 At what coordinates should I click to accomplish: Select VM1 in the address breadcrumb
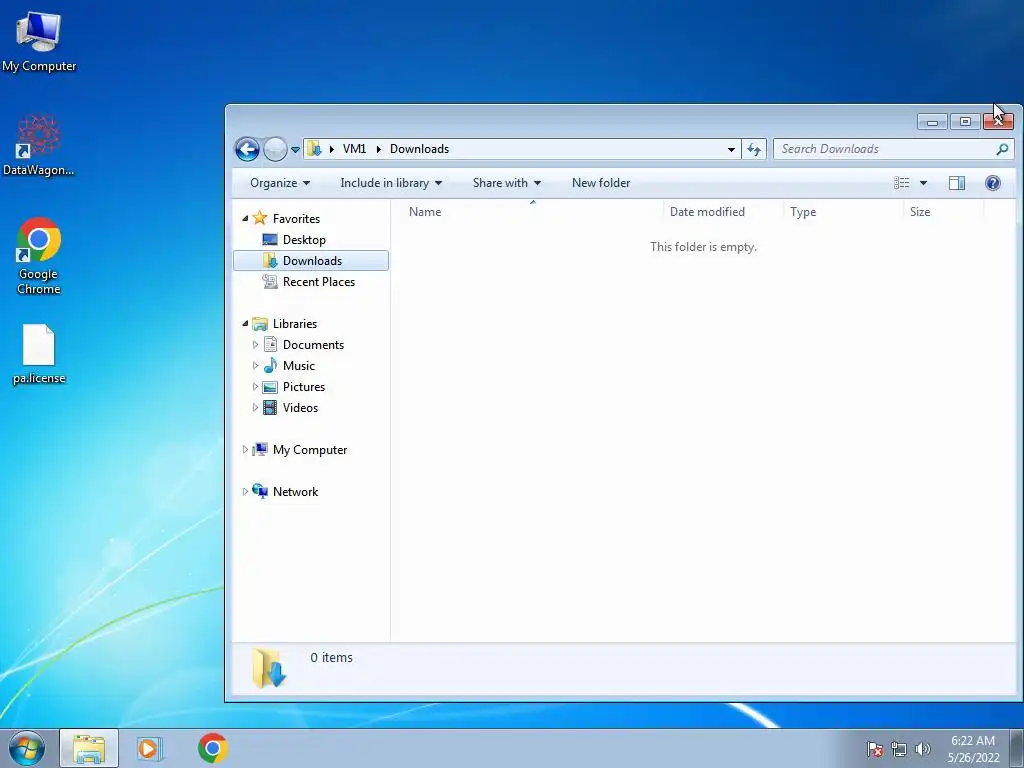click(355, 149)
